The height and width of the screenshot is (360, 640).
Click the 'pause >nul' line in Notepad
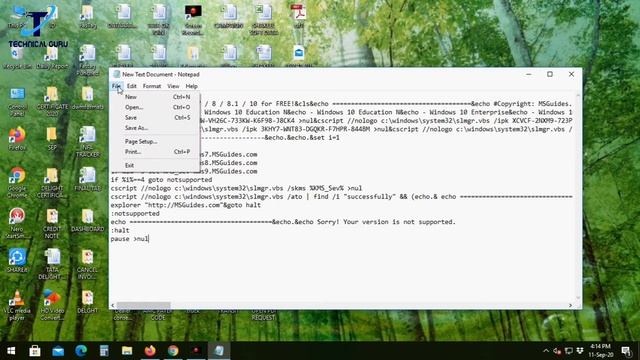(x=129, y=239)
